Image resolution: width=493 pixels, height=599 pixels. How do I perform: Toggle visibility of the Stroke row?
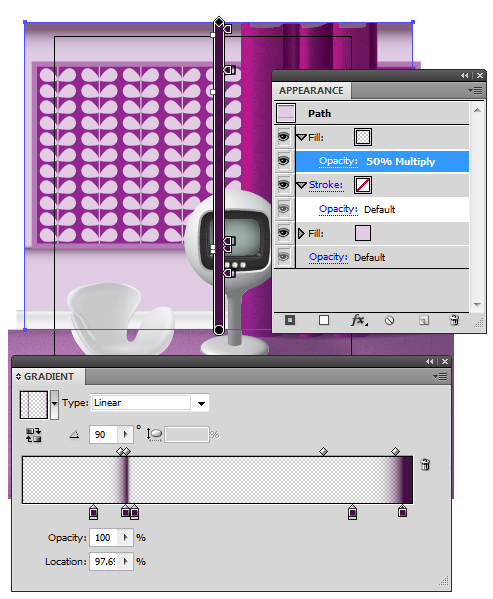pyautogui.click(x=283, y=185)
